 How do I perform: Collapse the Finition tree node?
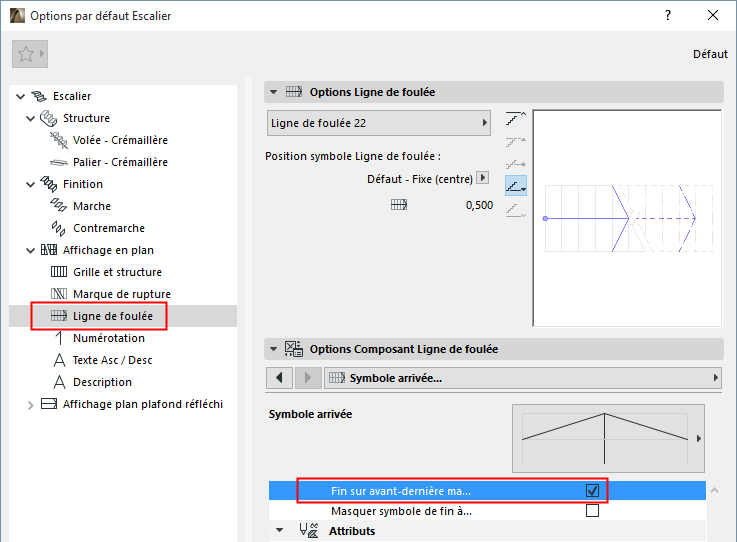click(30, 184)
